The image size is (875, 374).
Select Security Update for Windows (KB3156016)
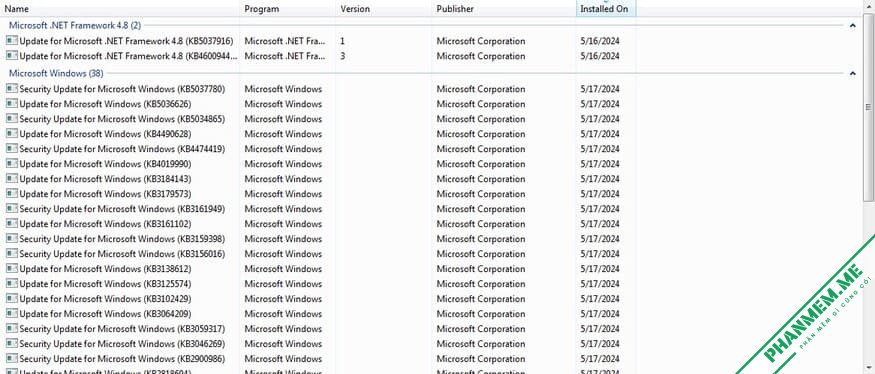(x=122, y=254)
